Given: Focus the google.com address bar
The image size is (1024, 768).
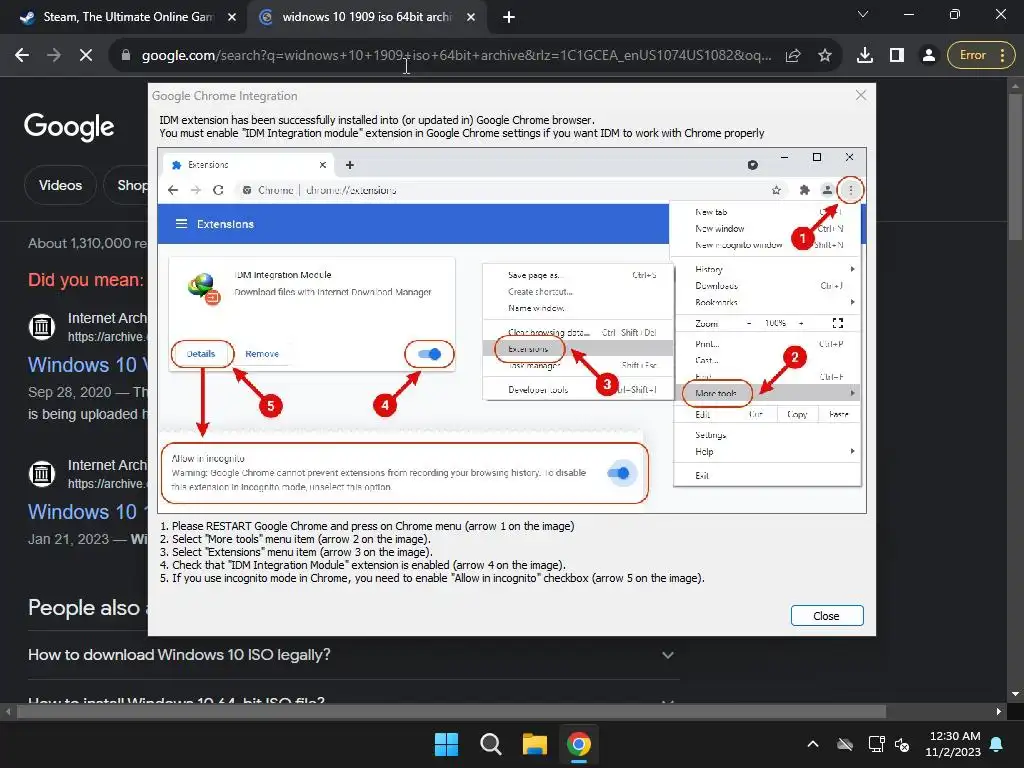Looking at the screenshot, I should (x=456, y=56).
